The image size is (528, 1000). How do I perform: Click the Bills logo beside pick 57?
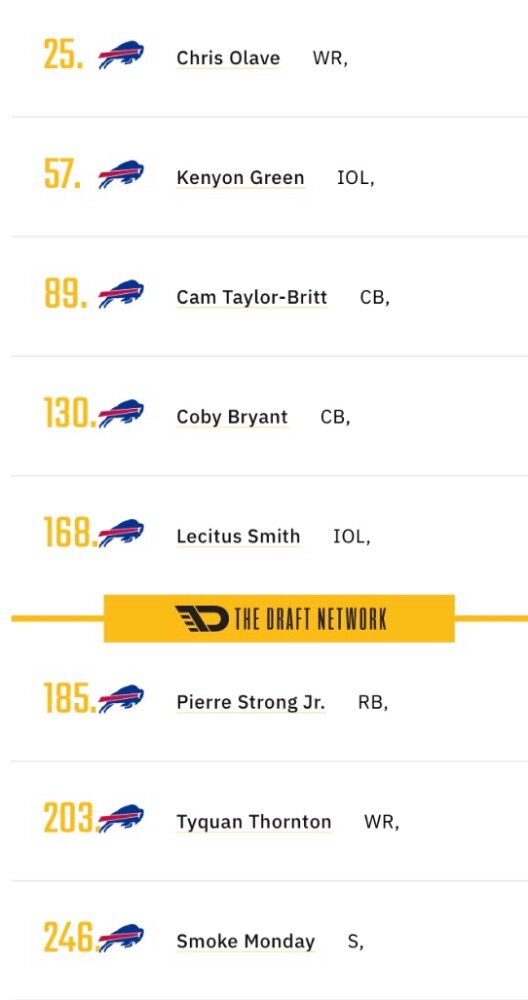click(121, 174)
